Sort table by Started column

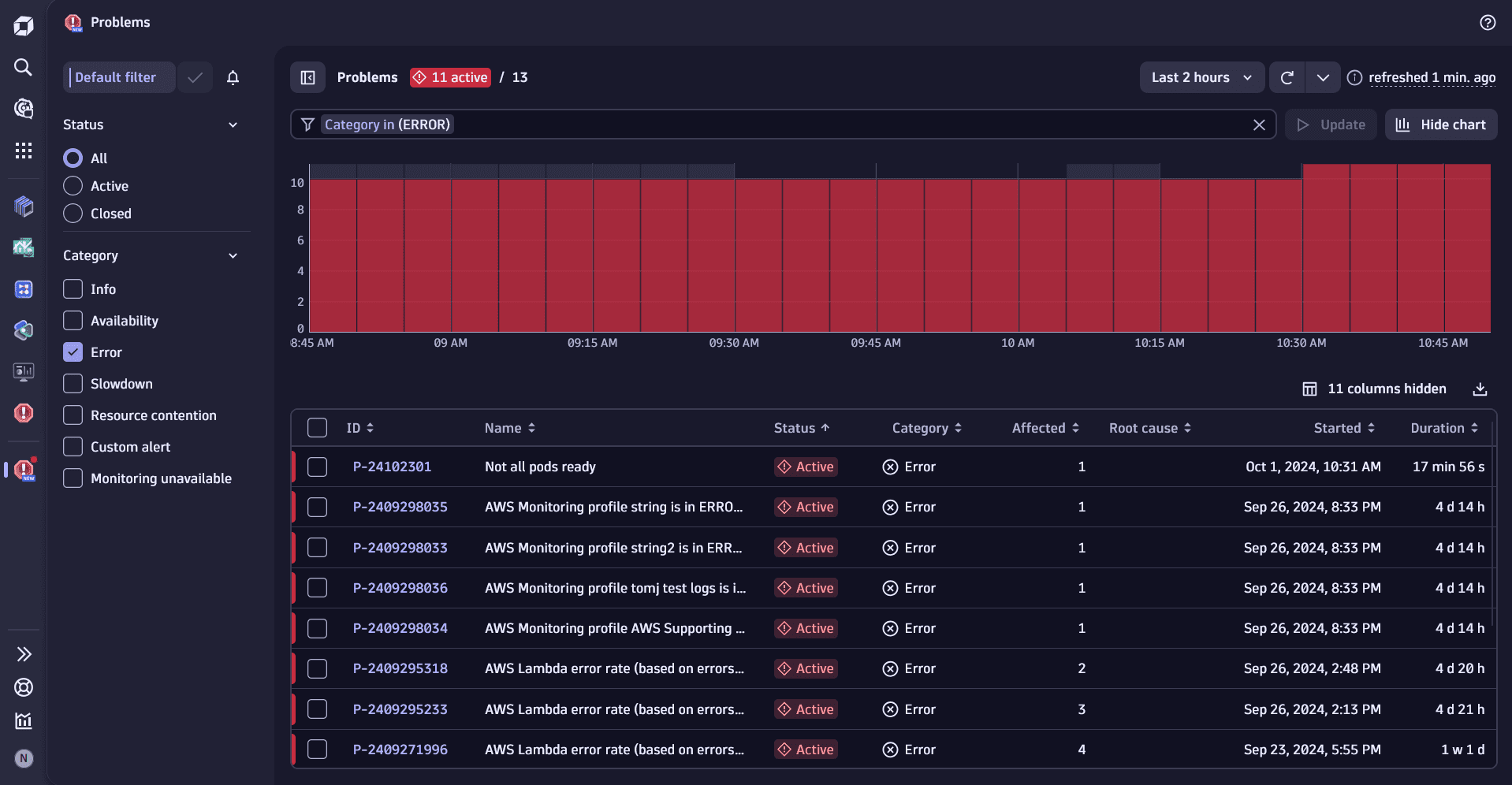click(x=1344, y=428)
